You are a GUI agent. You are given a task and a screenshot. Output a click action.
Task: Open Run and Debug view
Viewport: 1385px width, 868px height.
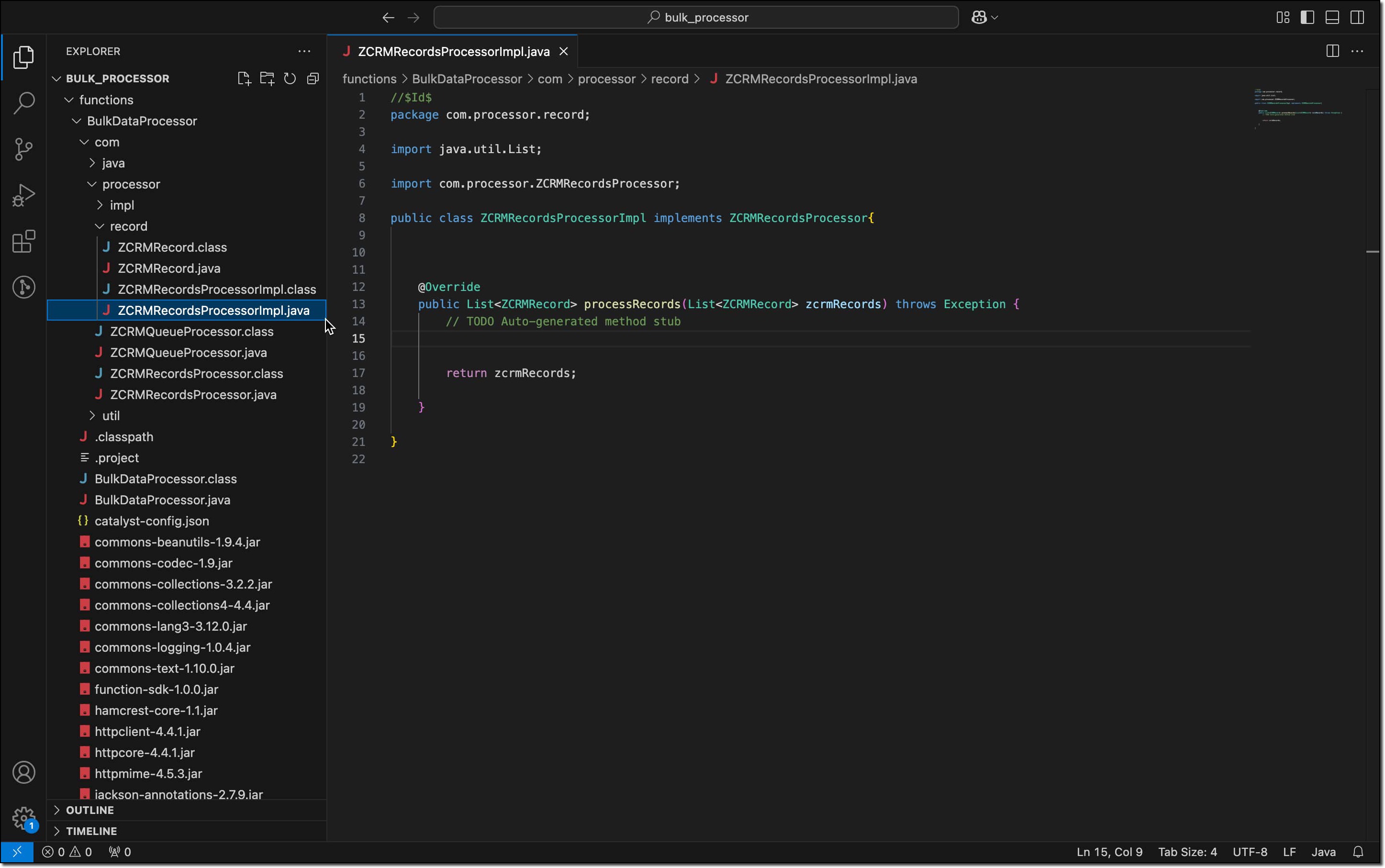pyautogui.click(x=23, y=195)
